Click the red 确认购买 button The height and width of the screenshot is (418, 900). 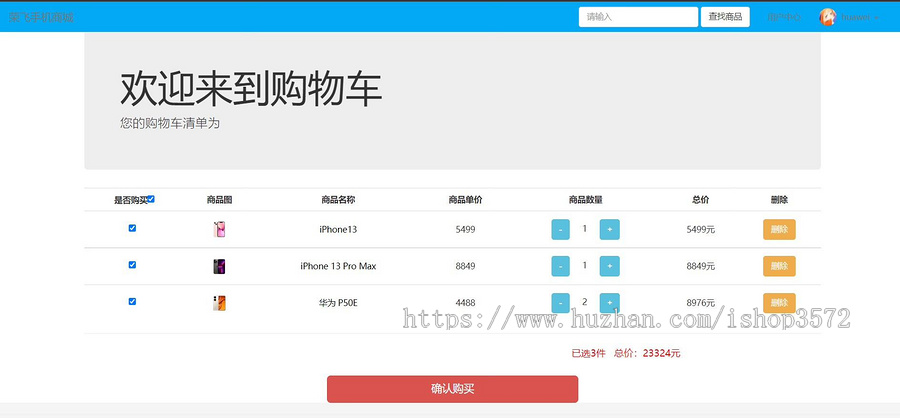pyautogui.click(x=452, y=389)
